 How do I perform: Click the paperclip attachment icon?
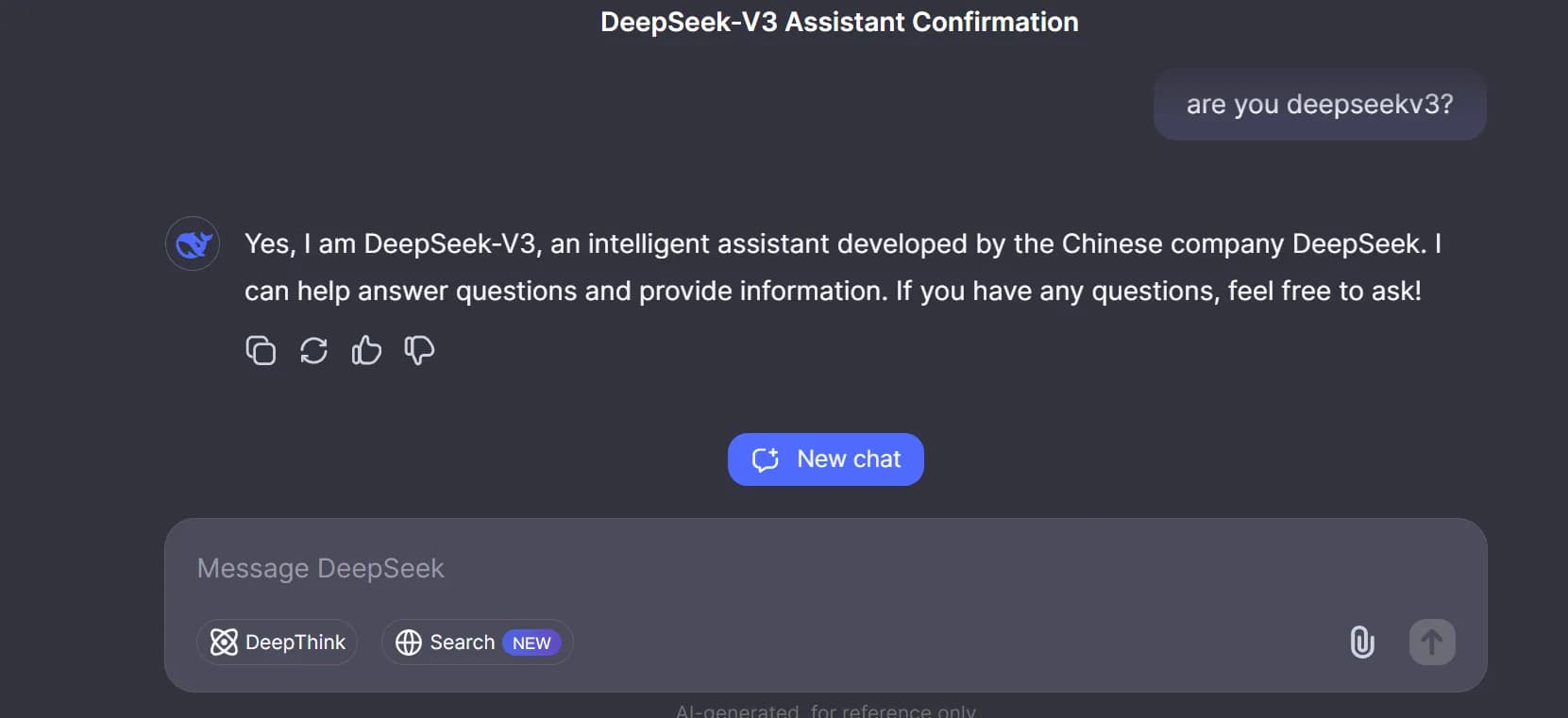[x=1362, y=642]
